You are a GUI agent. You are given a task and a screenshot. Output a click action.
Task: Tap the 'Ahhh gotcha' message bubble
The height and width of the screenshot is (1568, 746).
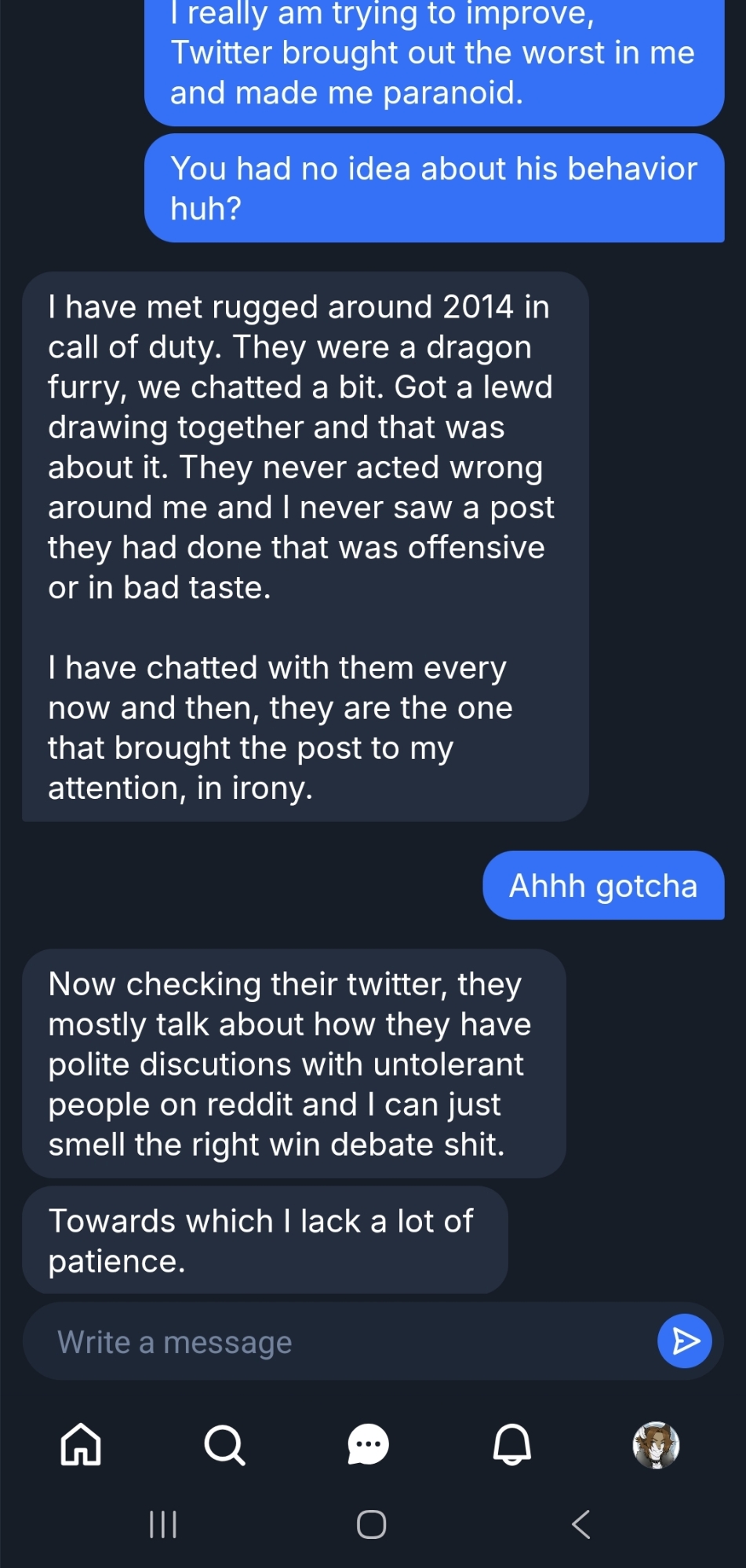602,886
